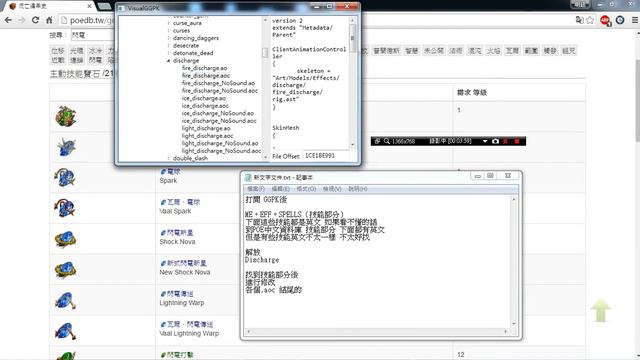Click the 詛咒 tag filter button
Viewport: 640px width, 360px height.
(x=569, y=51)
